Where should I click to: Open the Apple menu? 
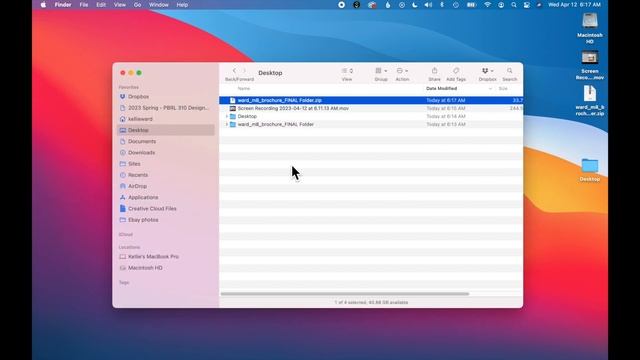[x=43, y=5]
